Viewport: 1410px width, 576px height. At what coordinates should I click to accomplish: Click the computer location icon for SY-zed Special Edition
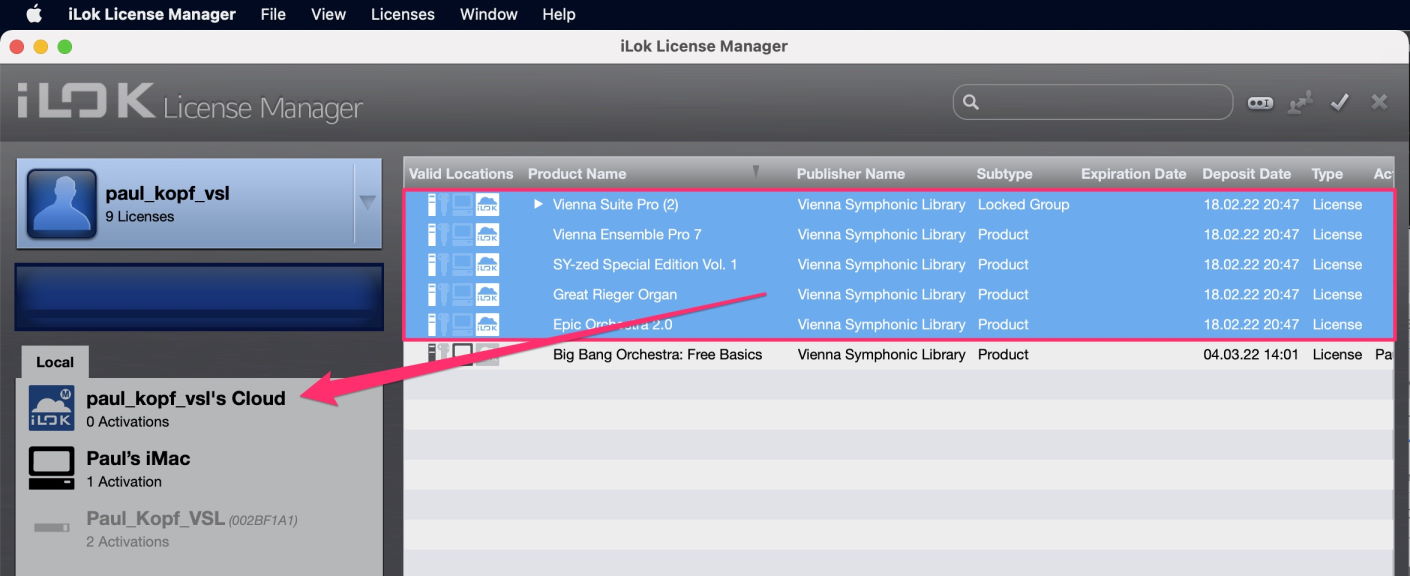(x=462, y=264)
